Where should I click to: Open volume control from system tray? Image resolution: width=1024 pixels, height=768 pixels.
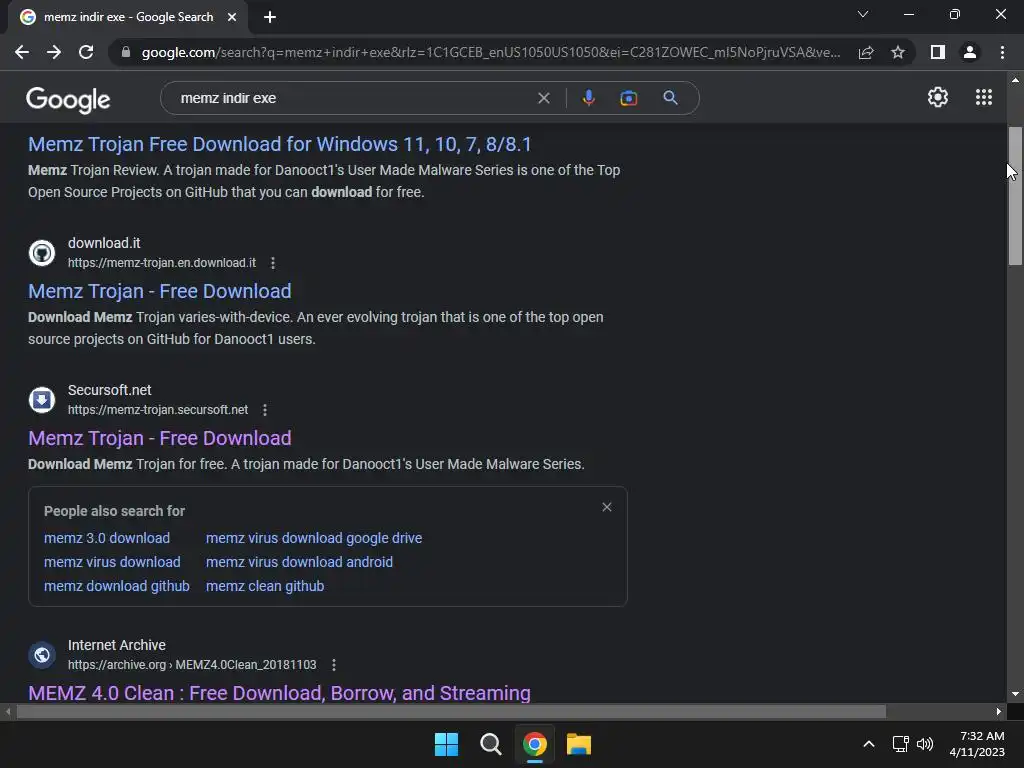(925, 744)
